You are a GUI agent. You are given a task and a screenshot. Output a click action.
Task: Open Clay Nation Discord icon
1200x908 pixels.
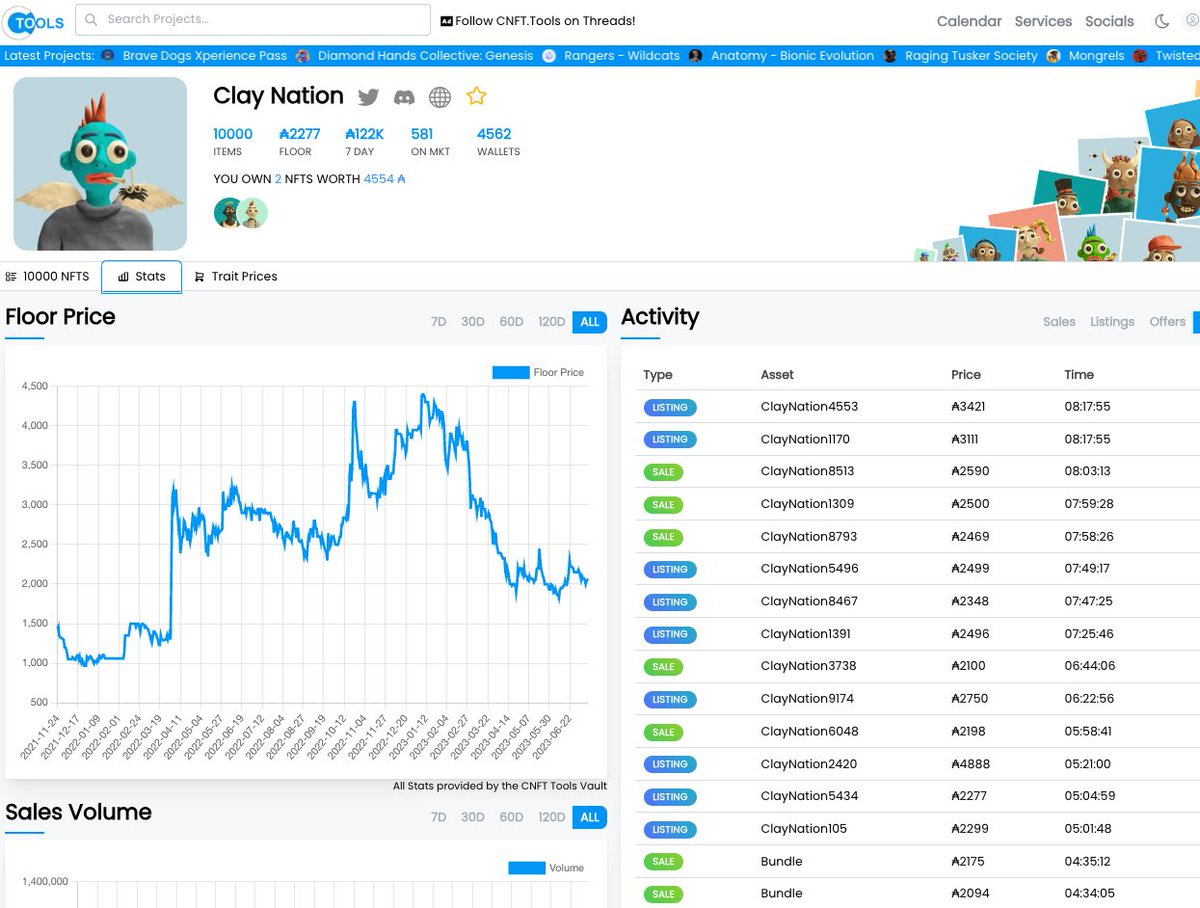click(404, 97)
